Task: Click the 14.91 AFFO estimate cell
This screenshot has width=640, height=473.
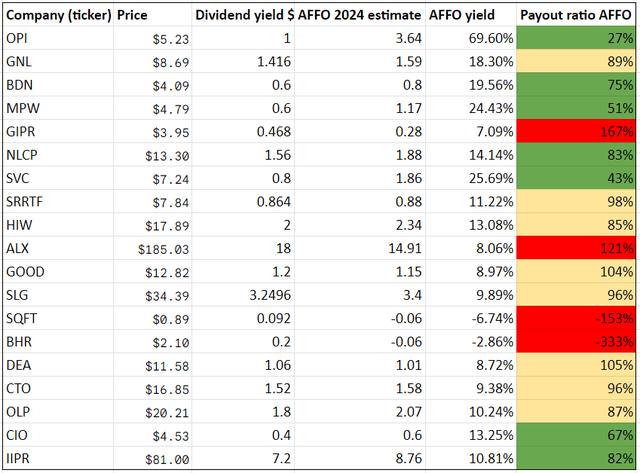Action: pyautogui.click(x=360, y=248)
